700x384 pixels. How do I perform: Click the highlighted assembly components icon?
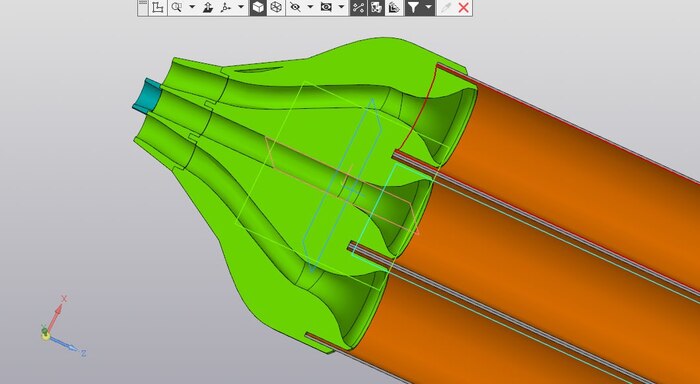pos(376,7)
